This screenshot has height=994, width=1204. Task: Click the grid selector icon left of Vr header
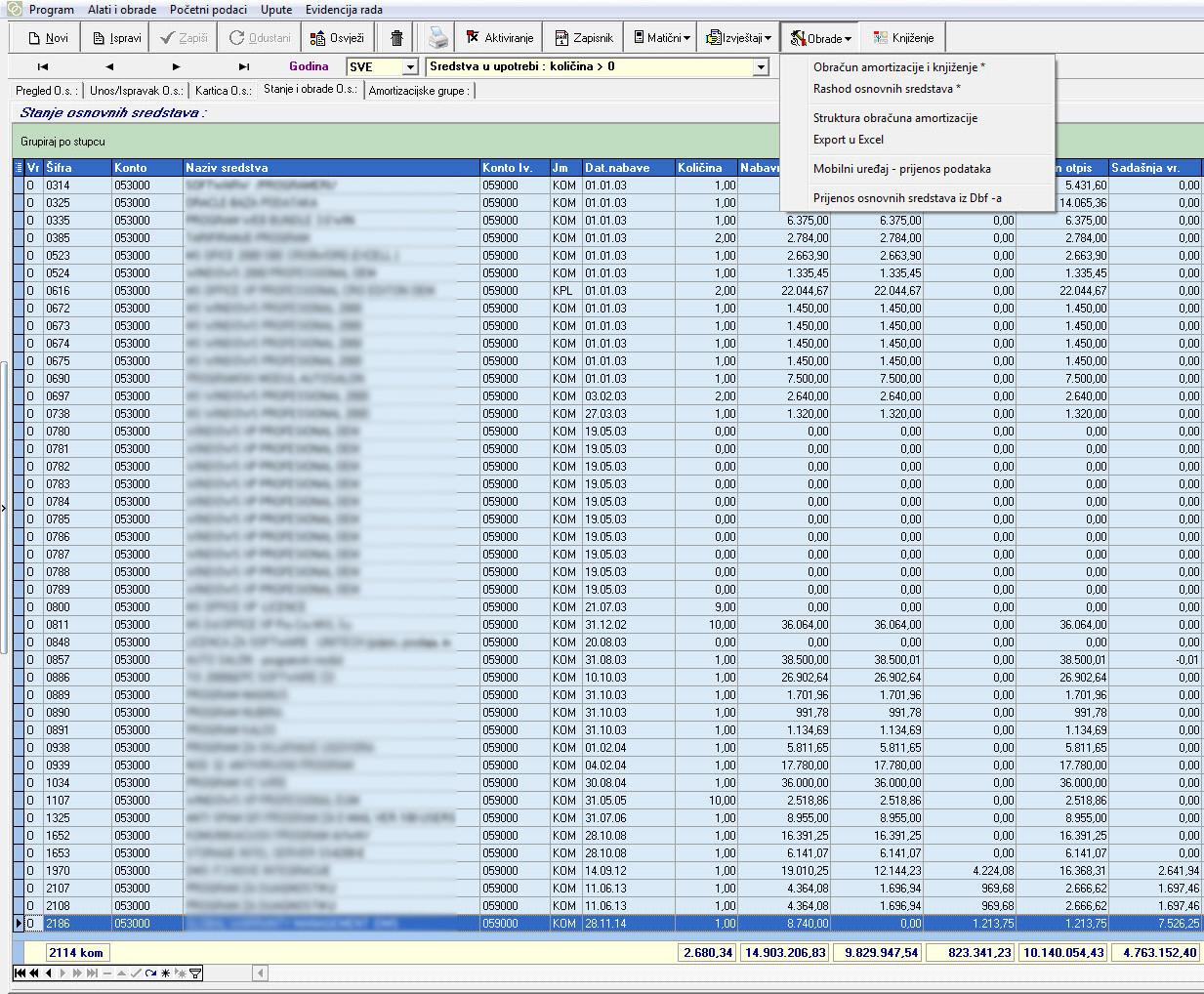point(19,168)
